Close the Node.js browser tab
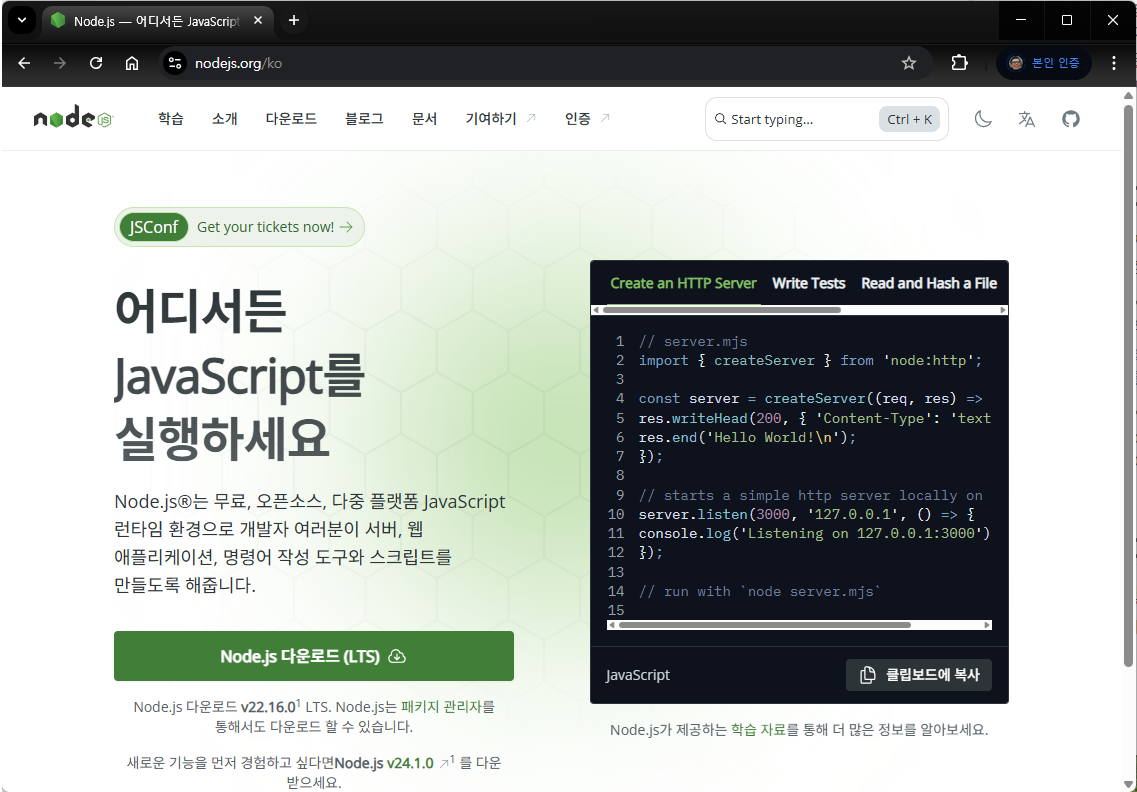 [257, 21]
